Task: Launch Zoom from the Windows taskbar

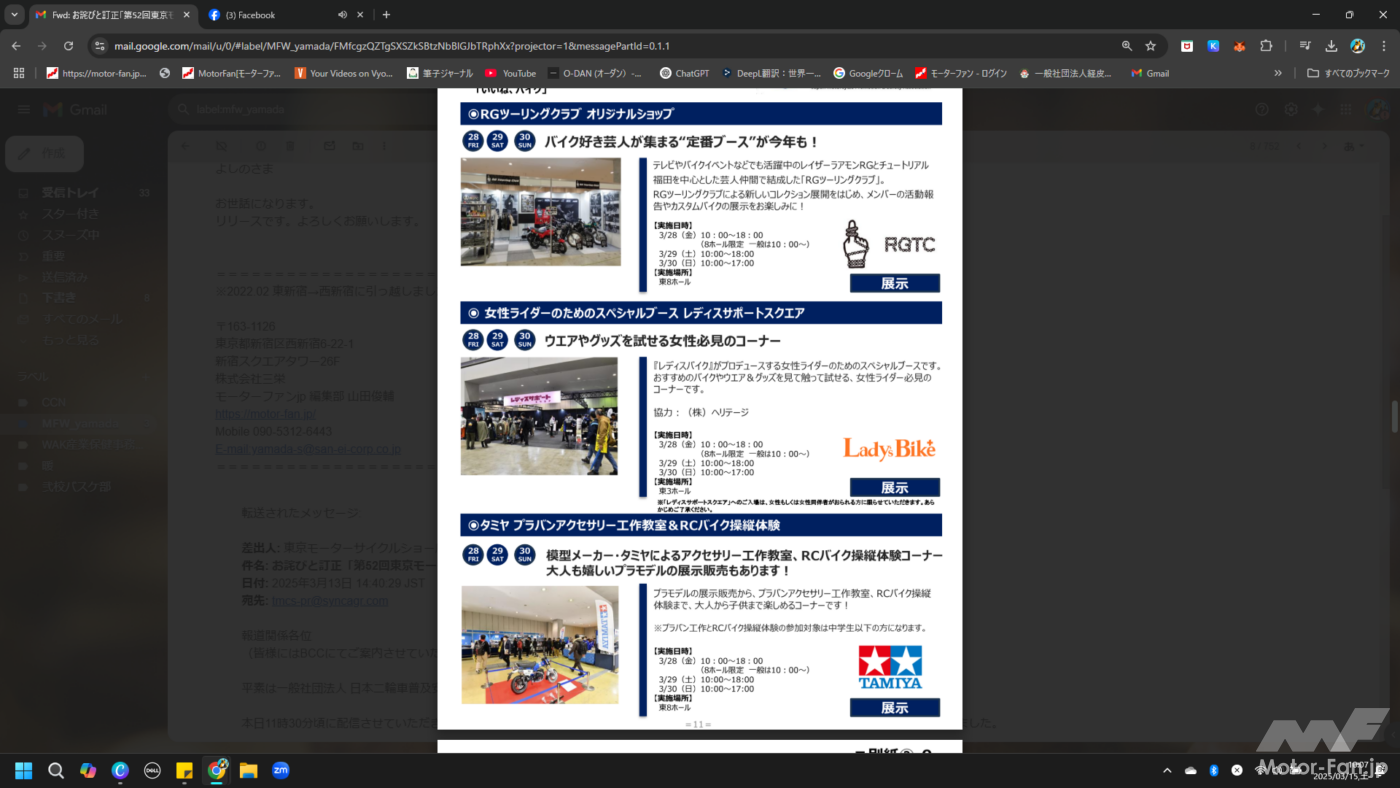Action: (281, 770)
